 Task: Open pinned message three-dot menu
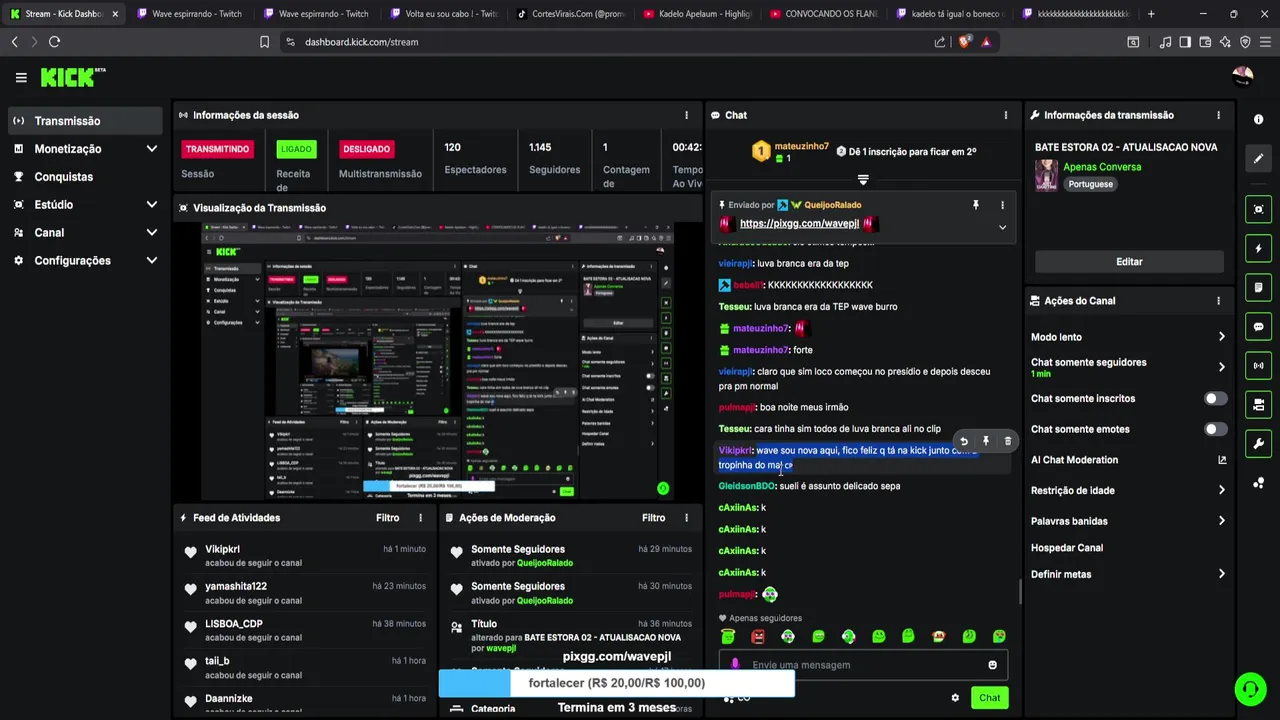1002,205
